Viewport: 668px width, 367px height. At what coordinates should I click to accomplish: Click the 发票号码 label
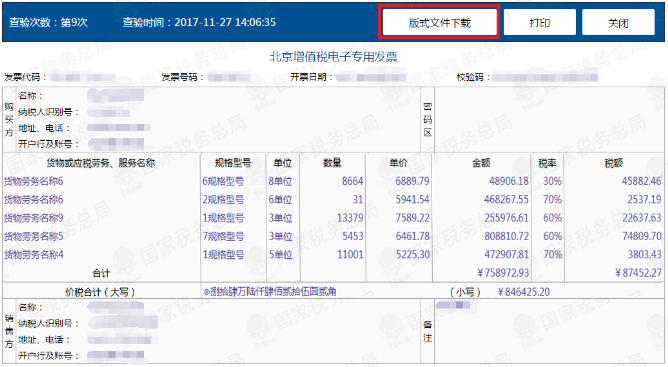coord(182,77)
